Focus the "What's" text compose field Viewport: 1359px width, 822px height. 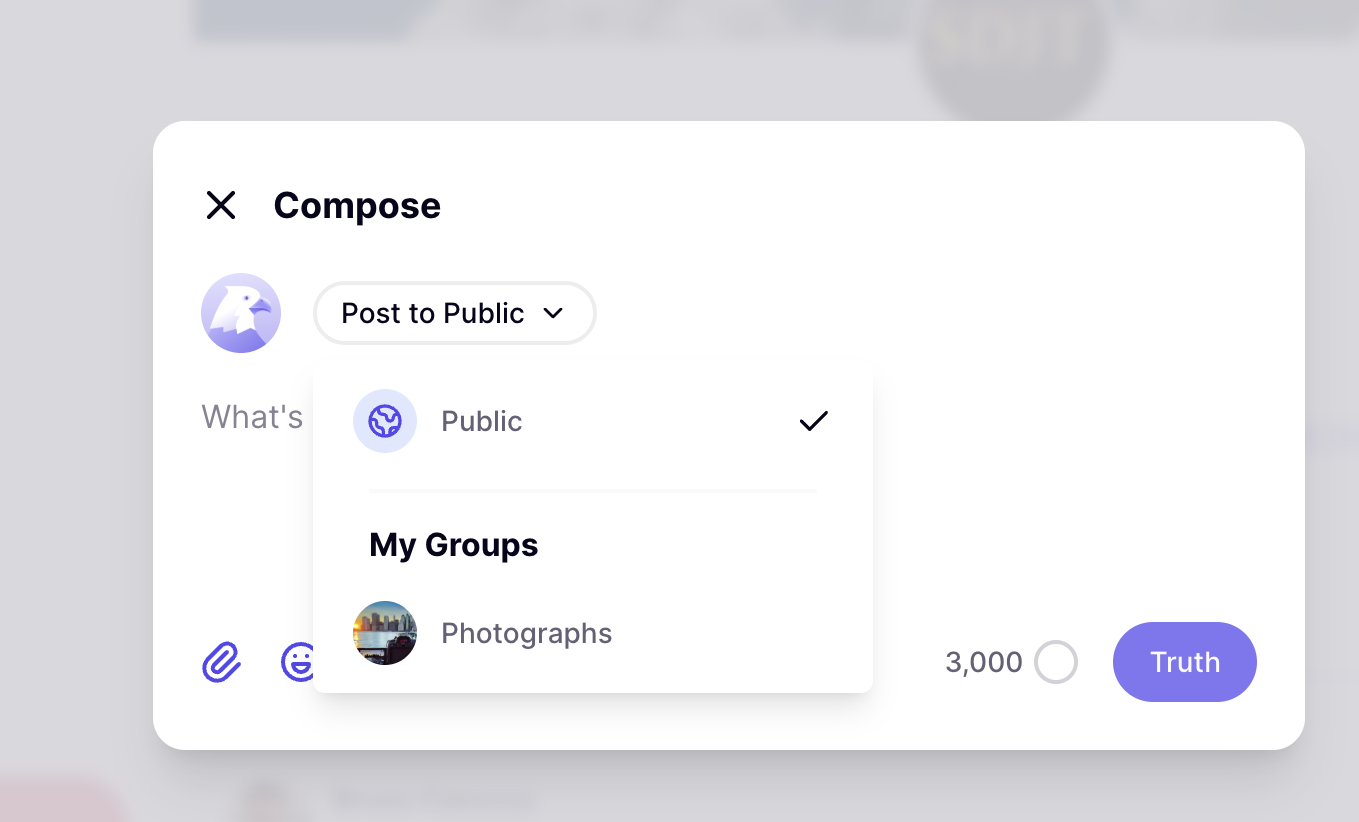pos(252,416)
